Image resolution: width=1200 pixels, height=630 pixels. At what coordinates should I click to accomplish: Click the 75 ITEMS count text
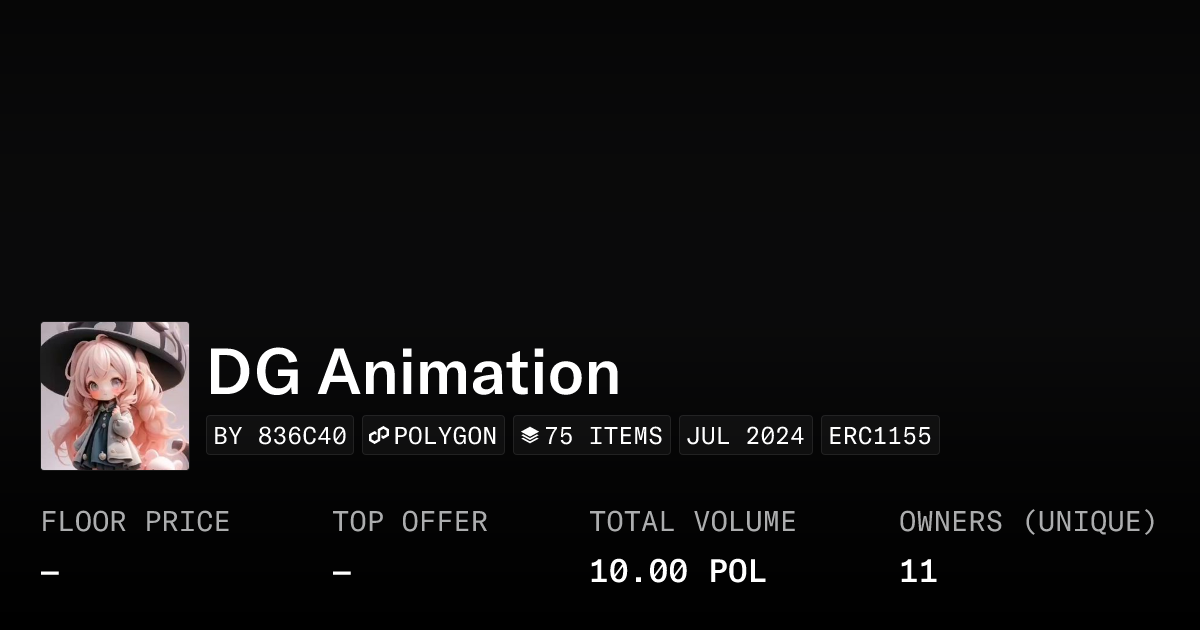(603, 436)
